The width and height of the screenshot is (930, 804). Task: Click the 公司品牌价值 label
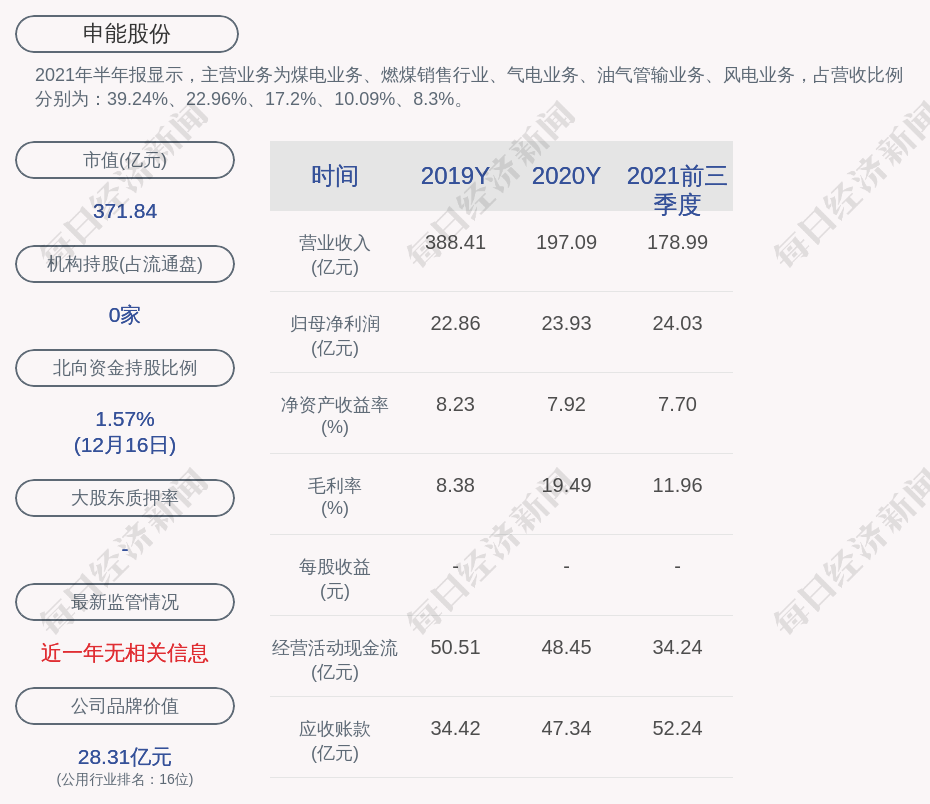(125, 706)
